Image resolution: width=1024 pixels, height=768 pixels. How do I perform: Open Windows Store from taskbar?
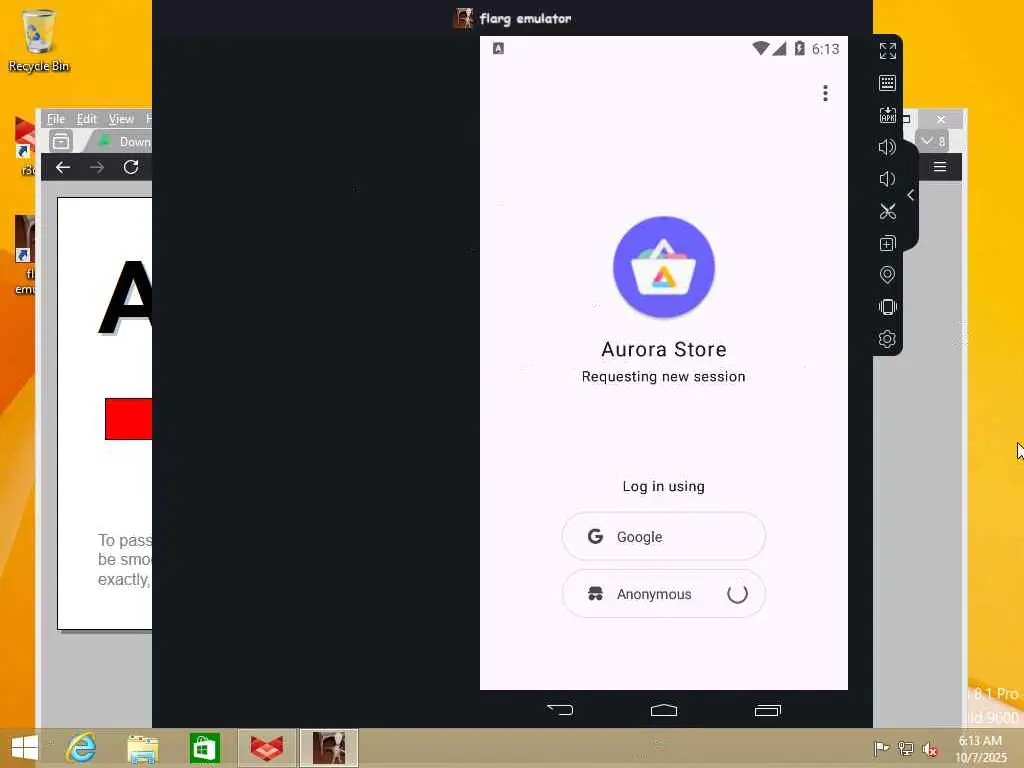click(x=204, y=748)
